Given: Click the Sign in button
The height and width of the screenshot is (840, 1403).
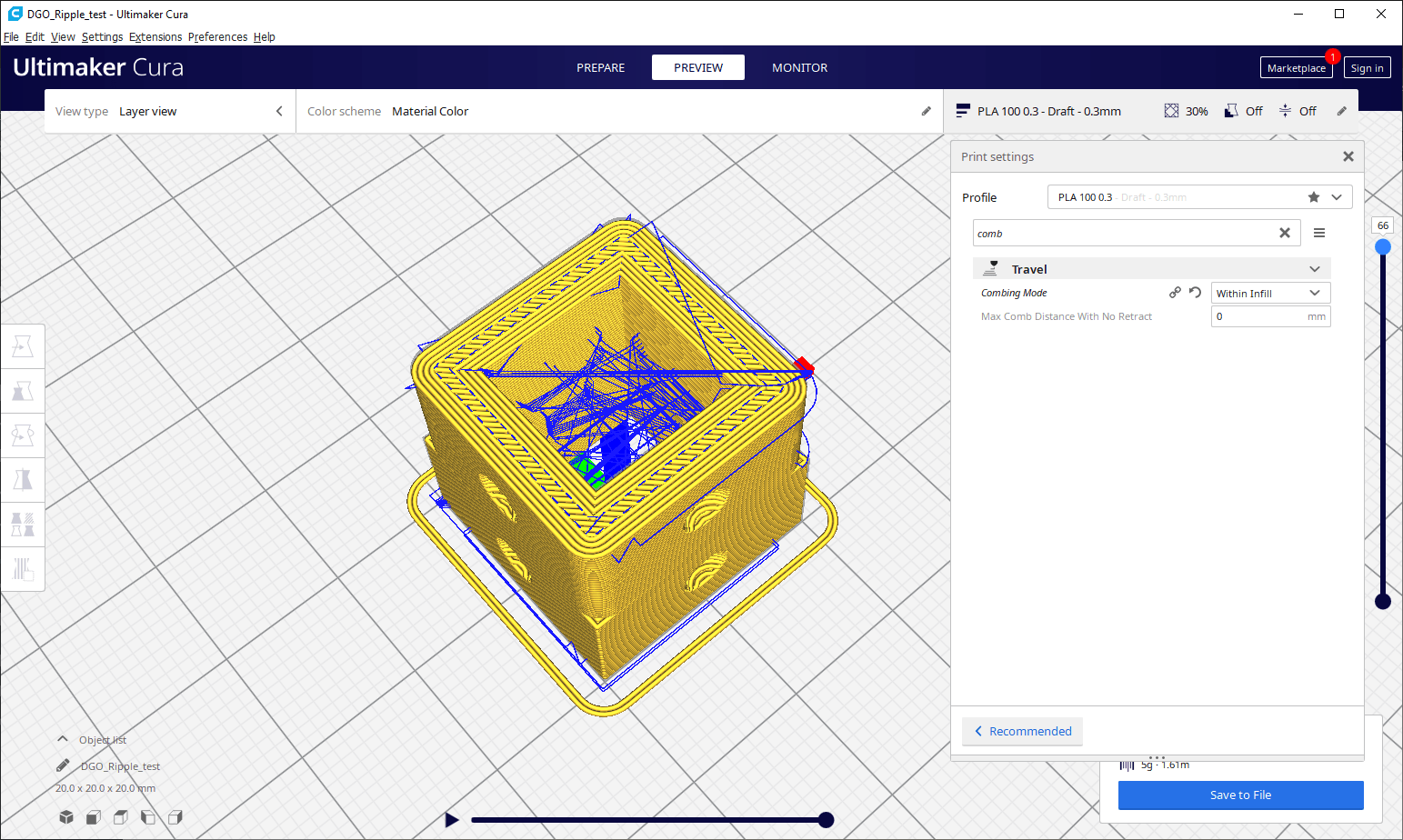Looking at the screenshot, I should point(1367,68).
